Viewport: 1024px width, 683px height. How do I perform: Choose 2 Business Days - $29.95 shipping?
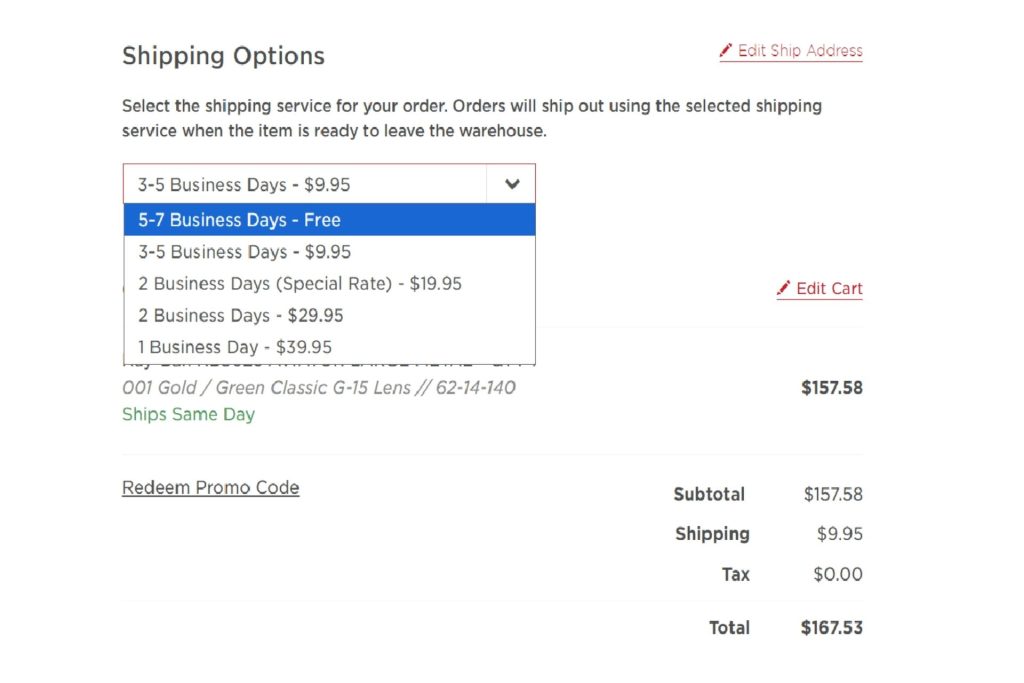tap(240, 316)
